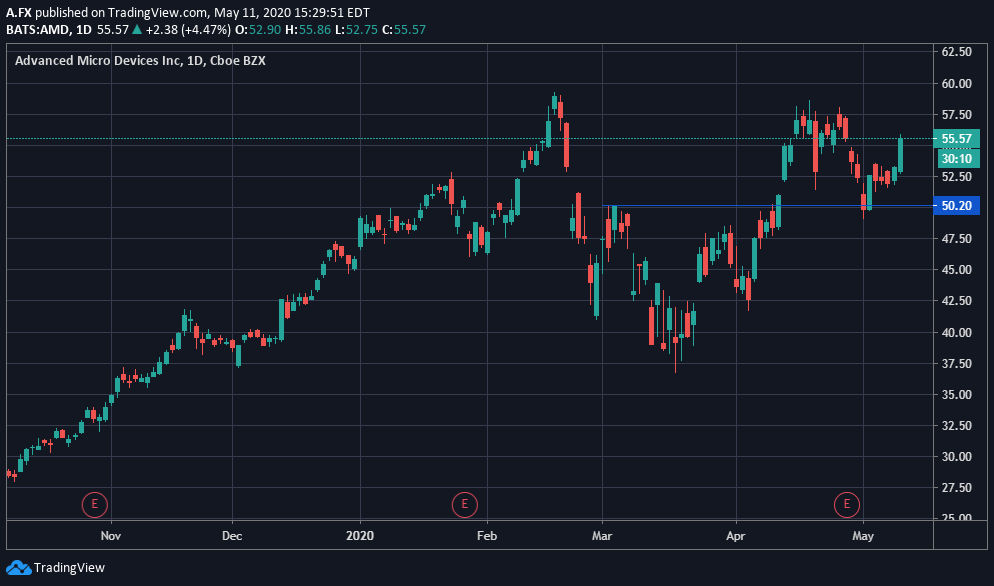Click the 27.50 price axis label

click(957, 488)
